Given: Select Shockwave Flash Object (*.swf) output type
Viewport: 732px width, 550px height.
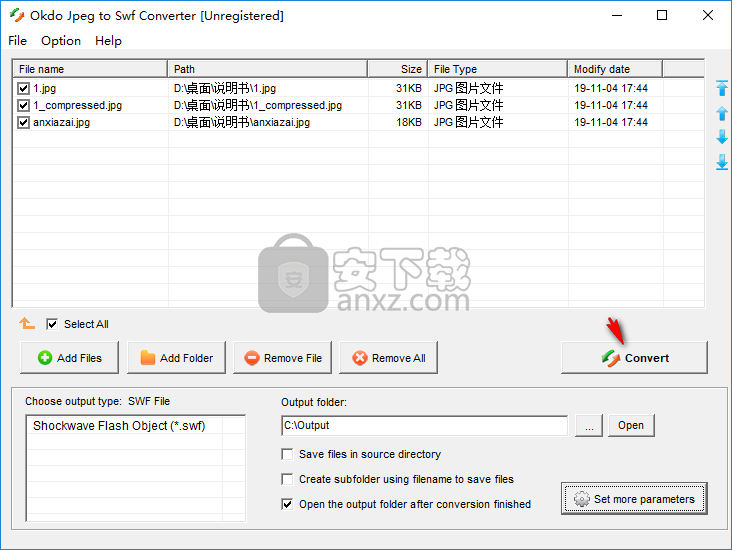Looking at the screenshot, I should (x=120, y=426).
